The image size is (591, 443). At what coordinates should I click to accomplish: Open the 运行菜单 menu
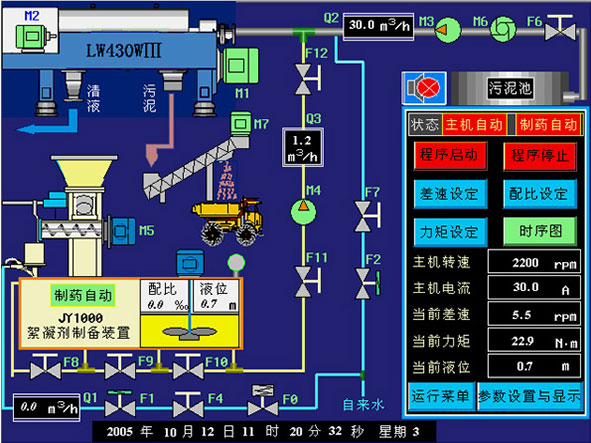tap(441, 396)
